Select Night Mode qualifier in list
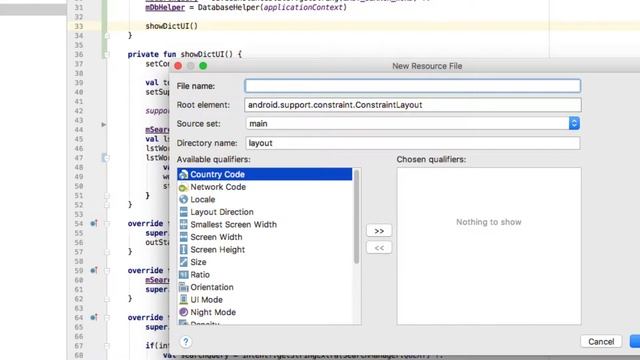This screenshot has height=360, width=640. point(264,312)
